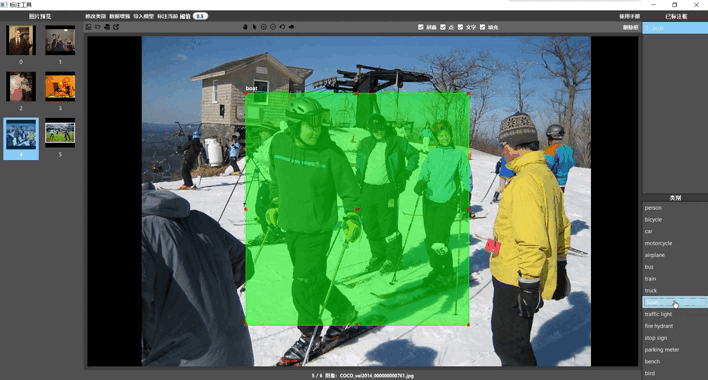Choose 'truck' in the class list
This screenshot has width=708, height=380.
(675, 291)
